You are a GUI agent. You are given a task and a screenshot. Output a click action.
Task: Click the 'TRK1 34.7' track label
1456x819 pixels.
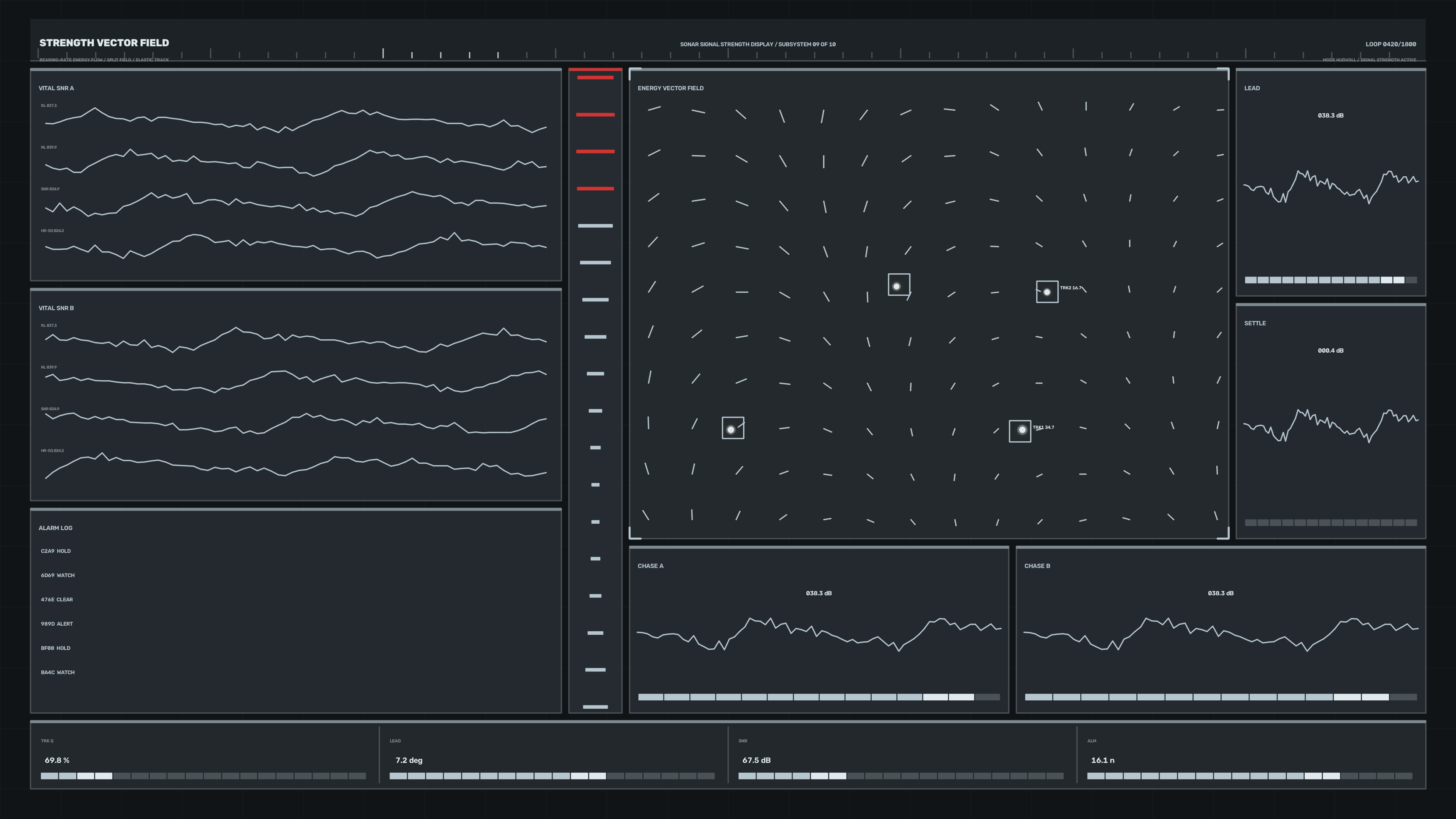[1043, 427]
